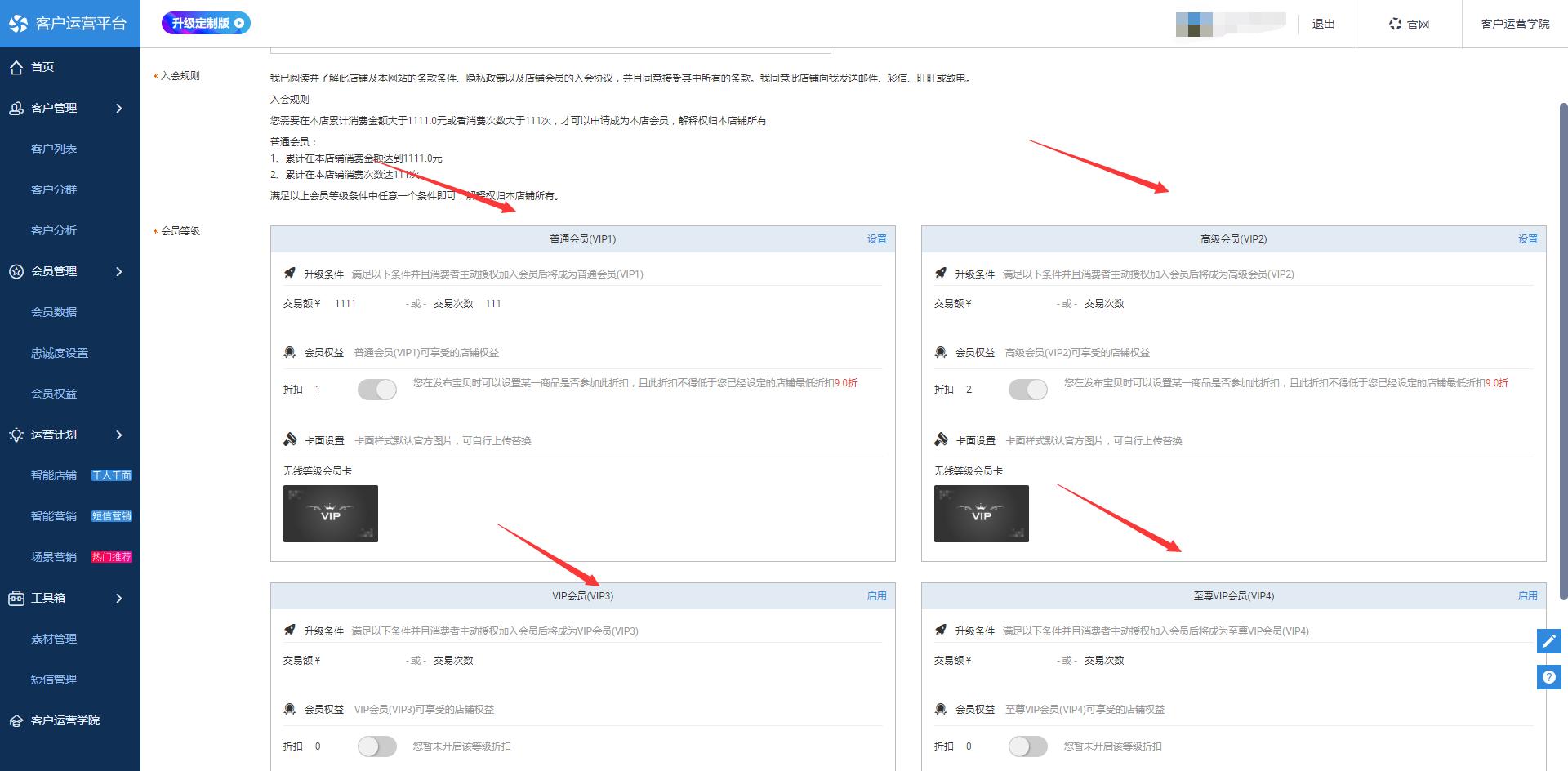Click the rocket icon in 普通会员(VIP1) card
This screenshot has width=1568, height=771.
coord(290,274)
